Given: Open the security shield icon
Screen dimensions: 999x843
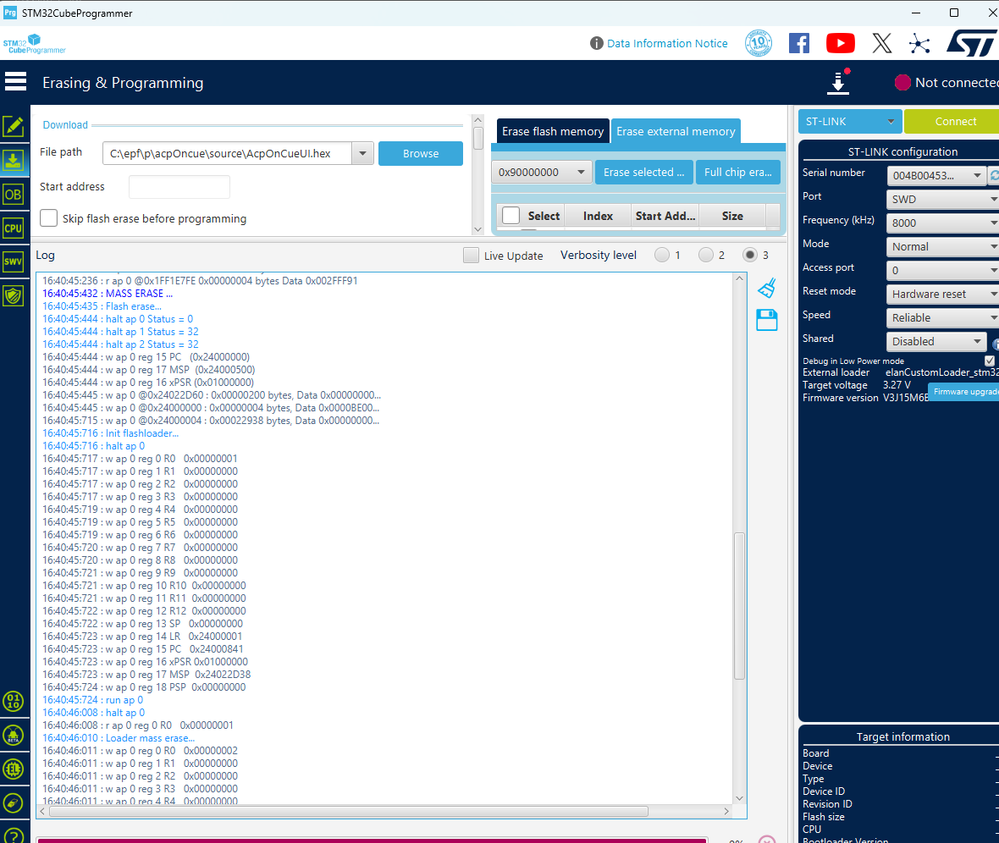Looking at the screenshot, I should [13, 296].
